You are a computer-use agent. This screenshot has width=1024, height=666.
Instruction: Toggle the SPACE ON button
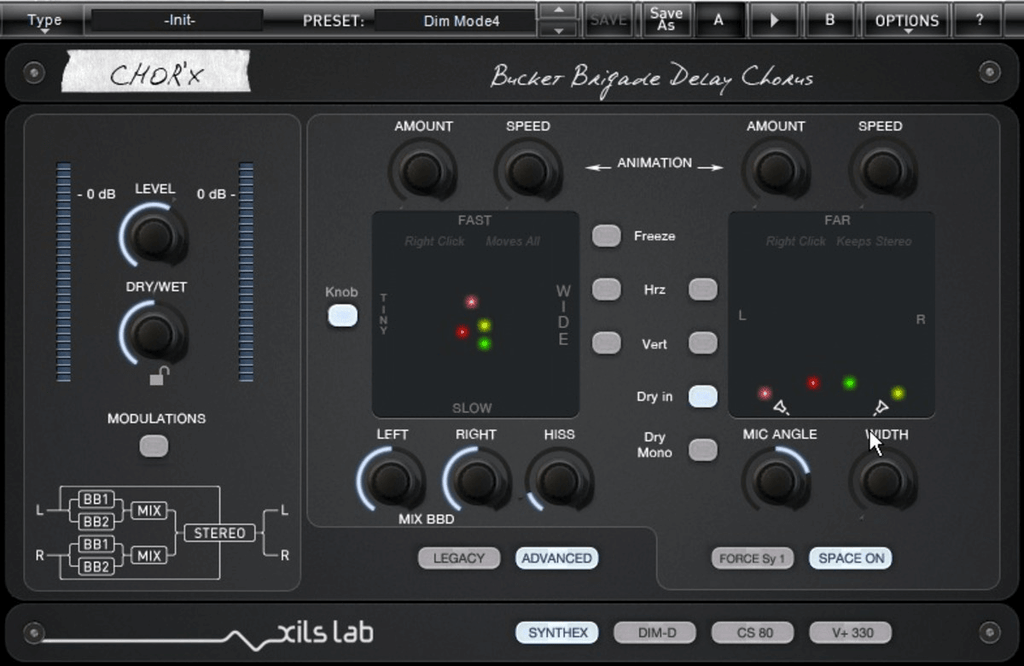coord(851,558)
